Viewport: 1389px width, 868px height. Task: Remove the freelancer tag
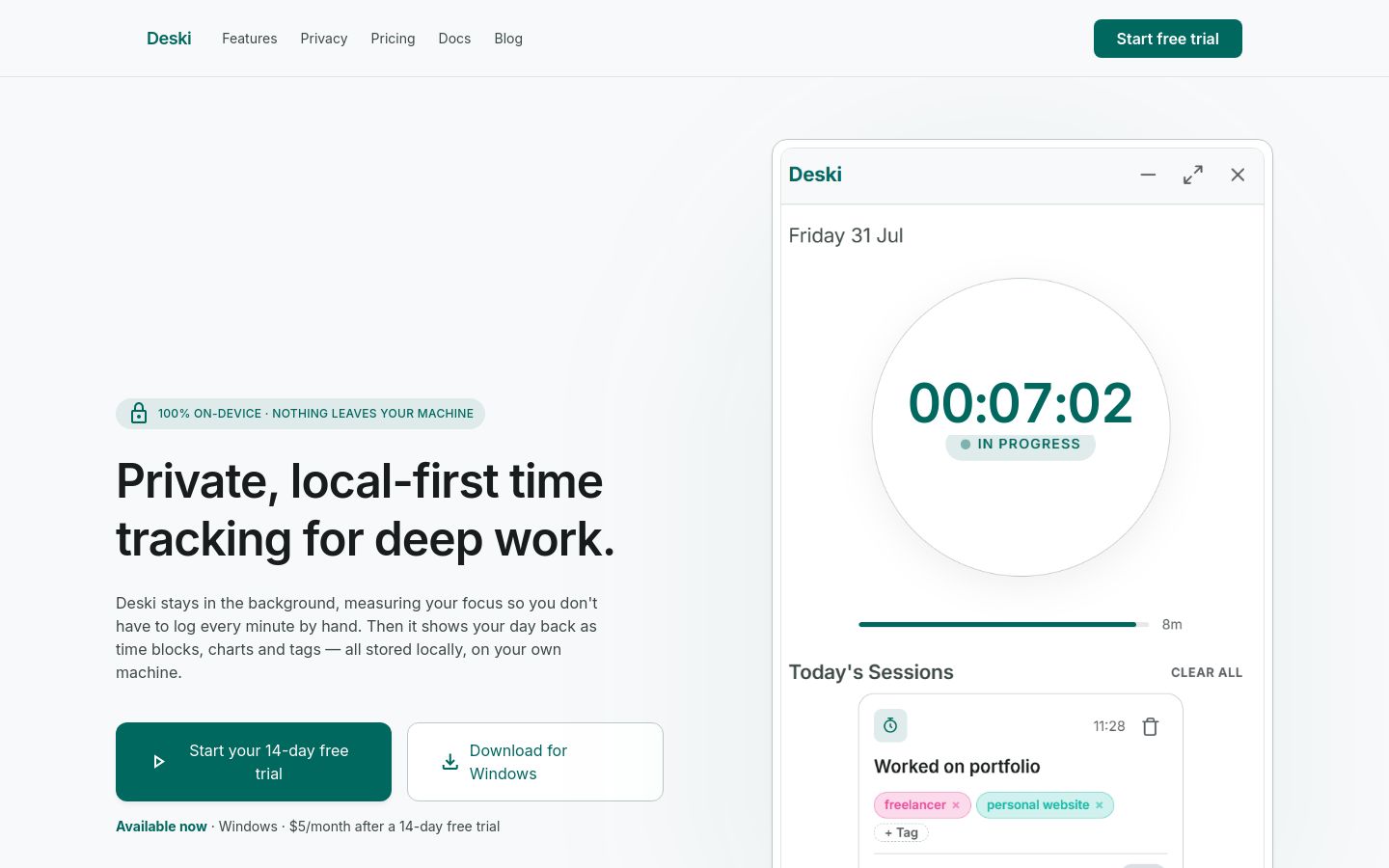pos(956,805)
